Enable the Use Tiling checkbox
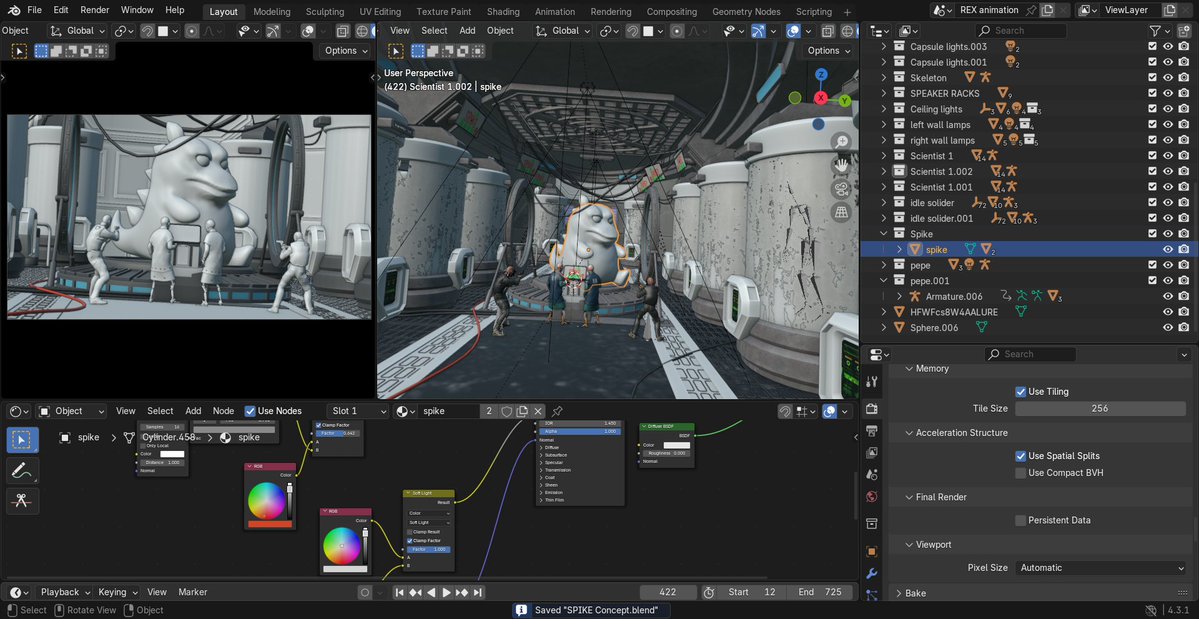This screenshot has height=619, width=1199. 1021,392
